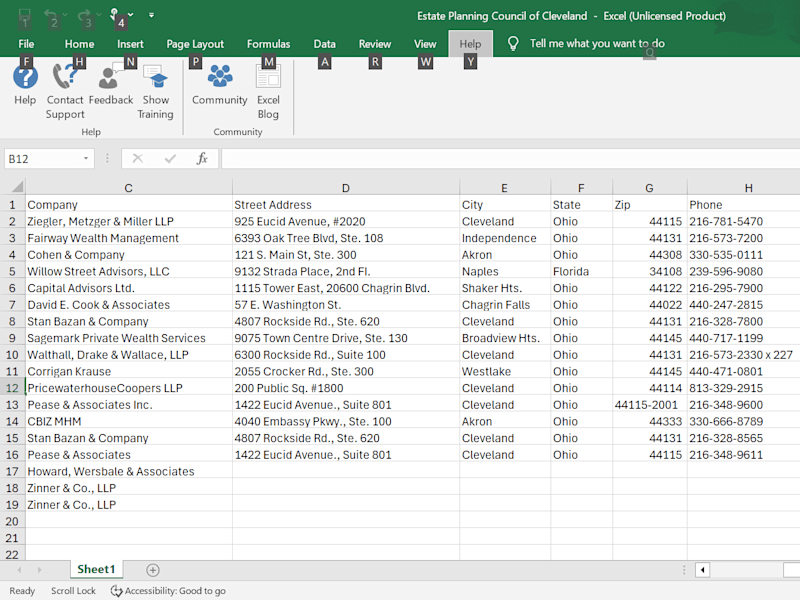Add a new sheet with plus icon
Viewport: 800px width, 600px height.
point(153,570)
